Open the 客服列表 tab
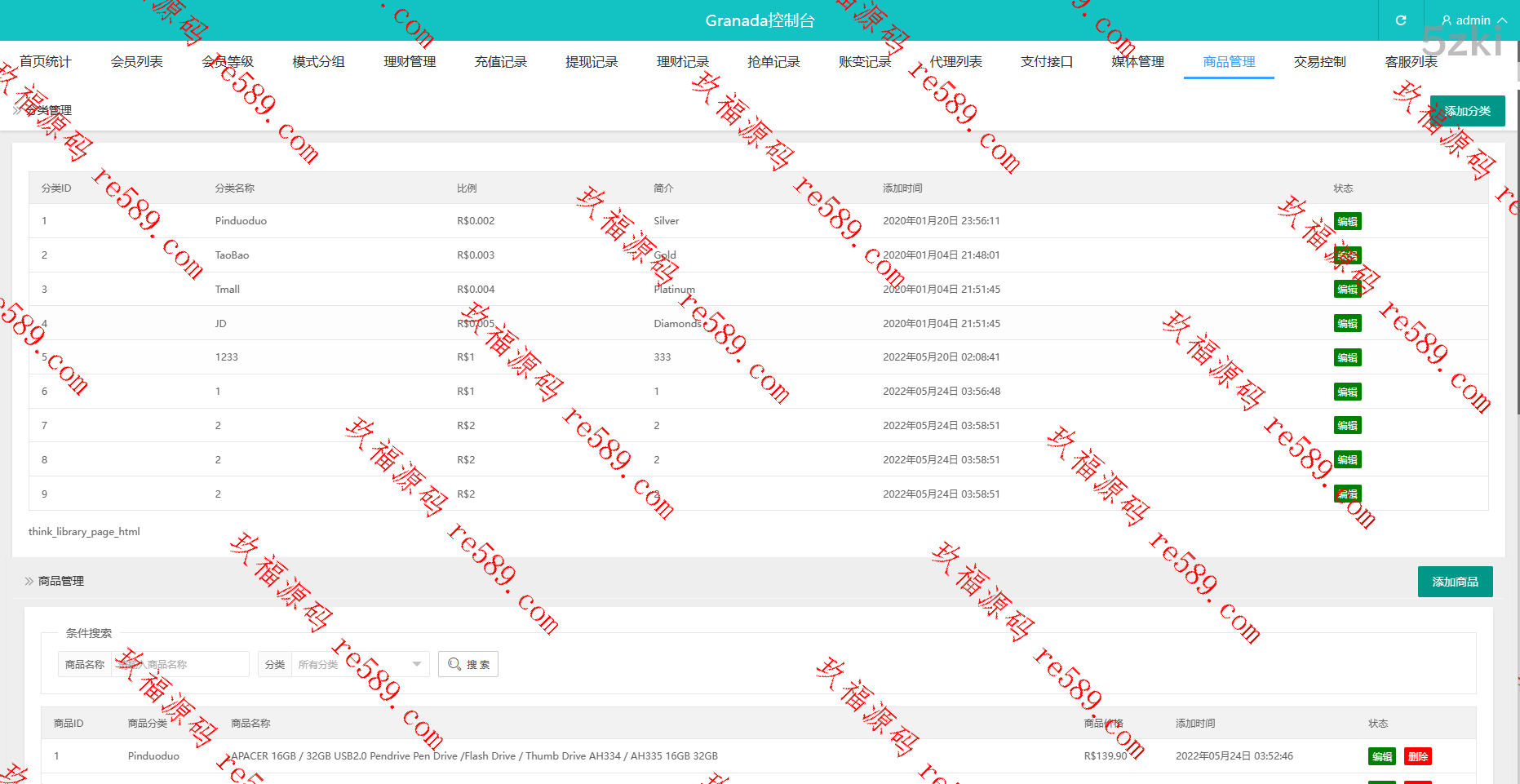 1411,62
